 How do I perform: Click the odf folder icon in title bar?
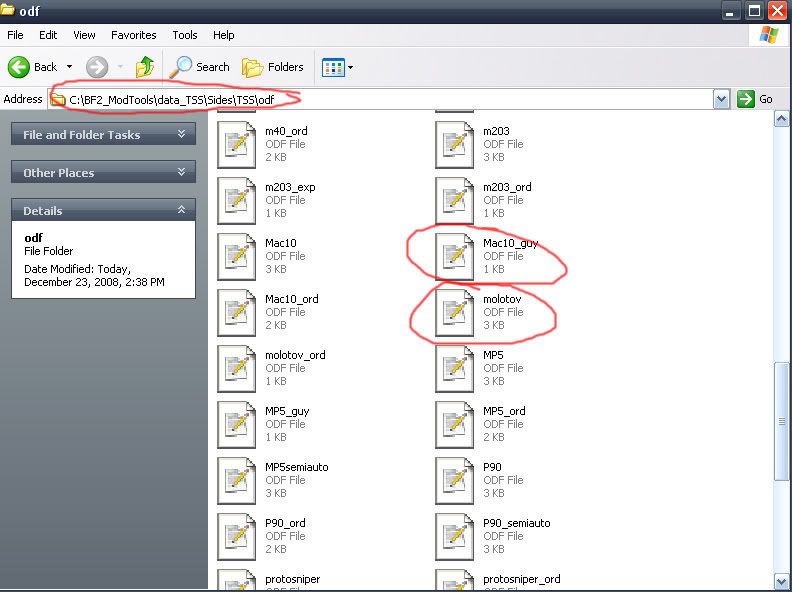click(x=7, y=10)
